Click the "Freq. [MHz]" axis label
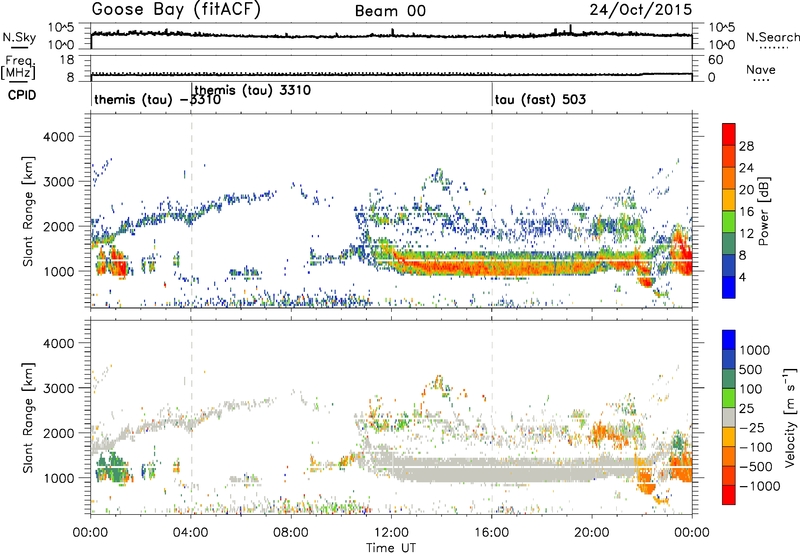Screen dimensions: 800x554 [18, 68]
